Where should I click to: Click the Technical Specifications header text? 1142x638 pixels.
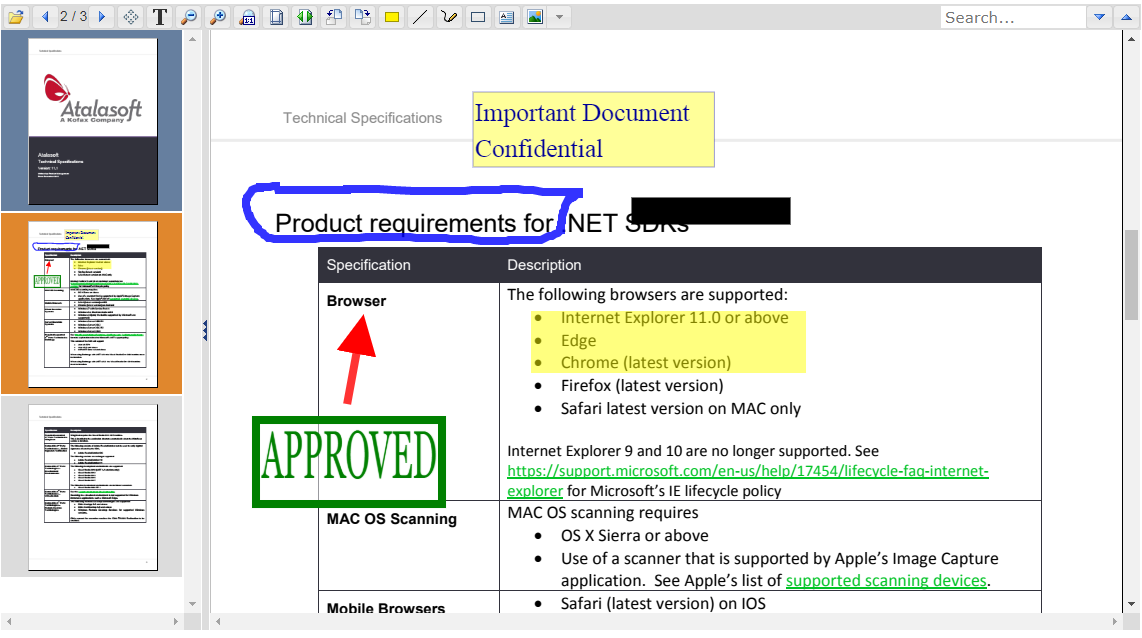(x=362, y=118)
